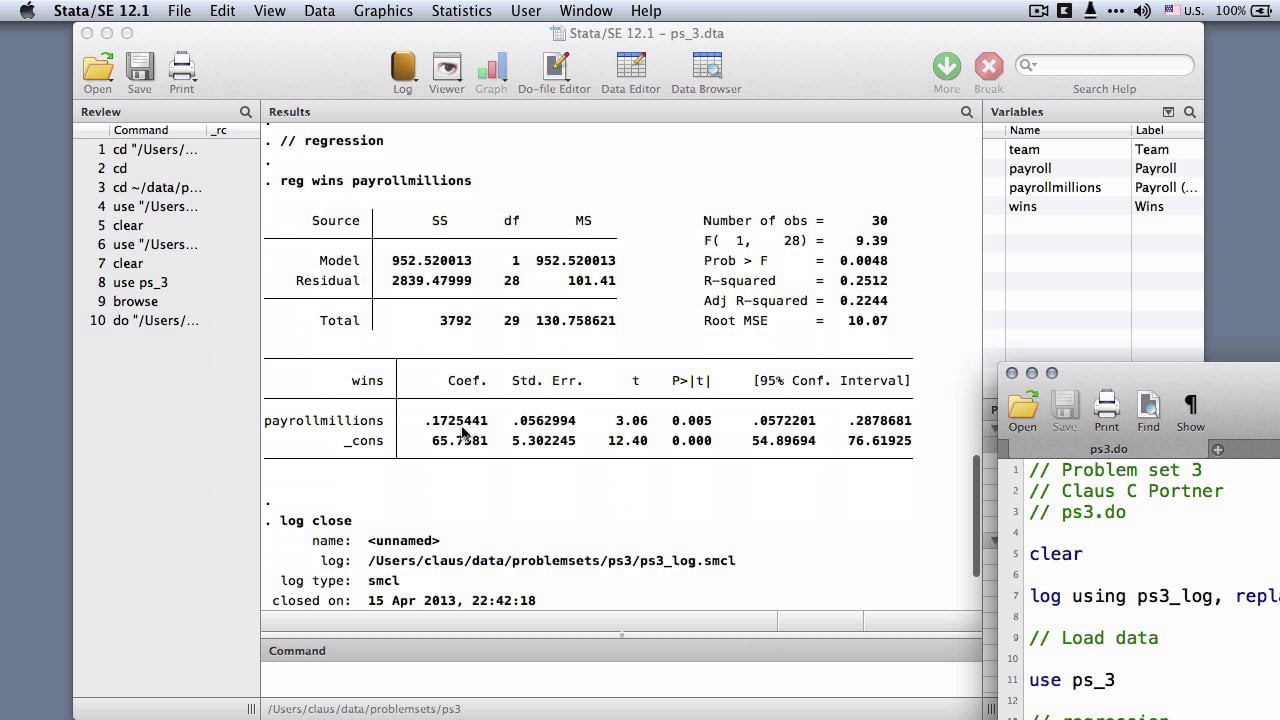
Task: Click the Open folder icon in Stata toolbar
Action: pos(98,67)
